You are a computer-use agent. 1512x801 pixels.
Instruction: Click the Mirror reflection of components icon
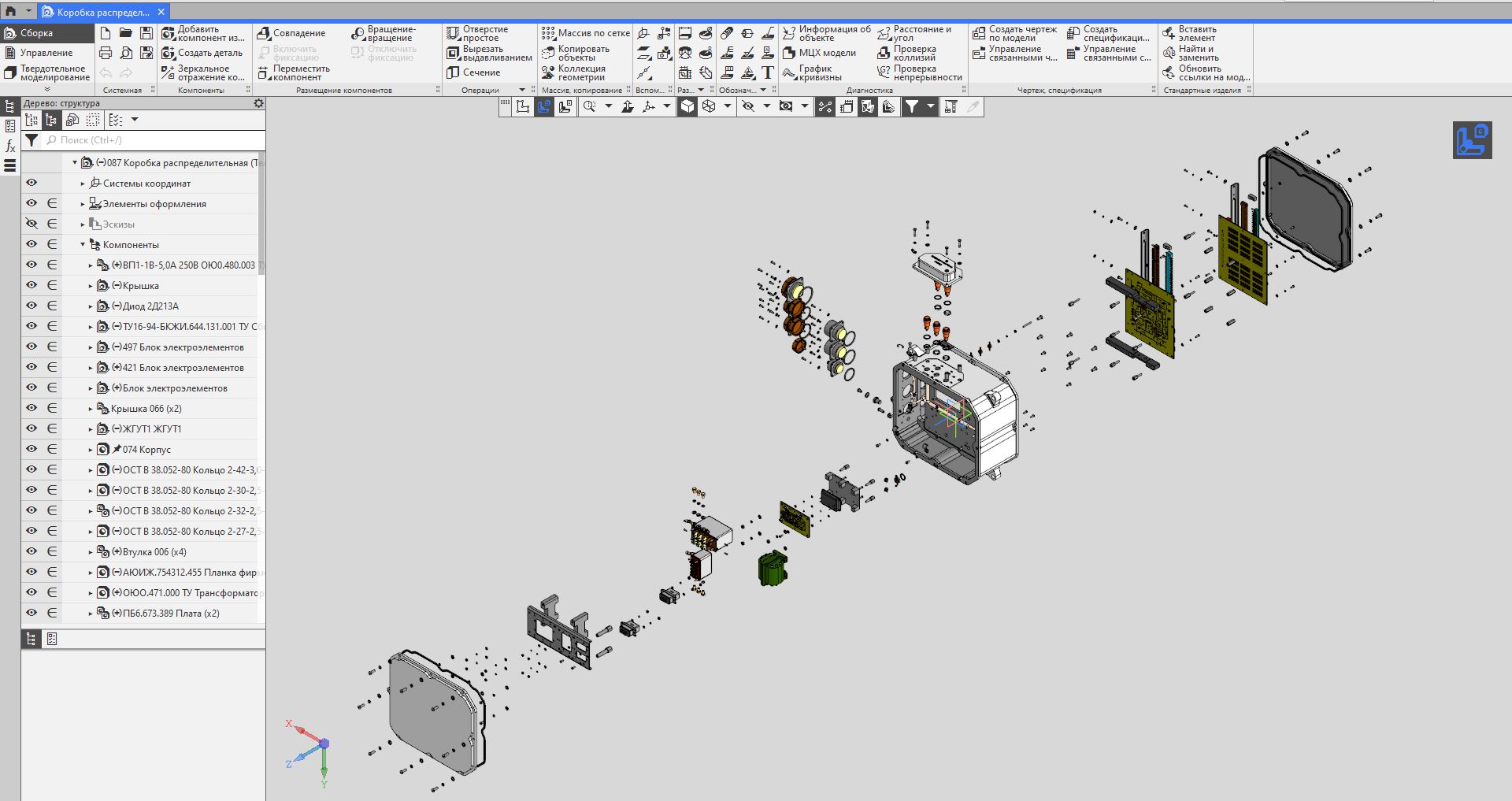(x=169, y=72)
